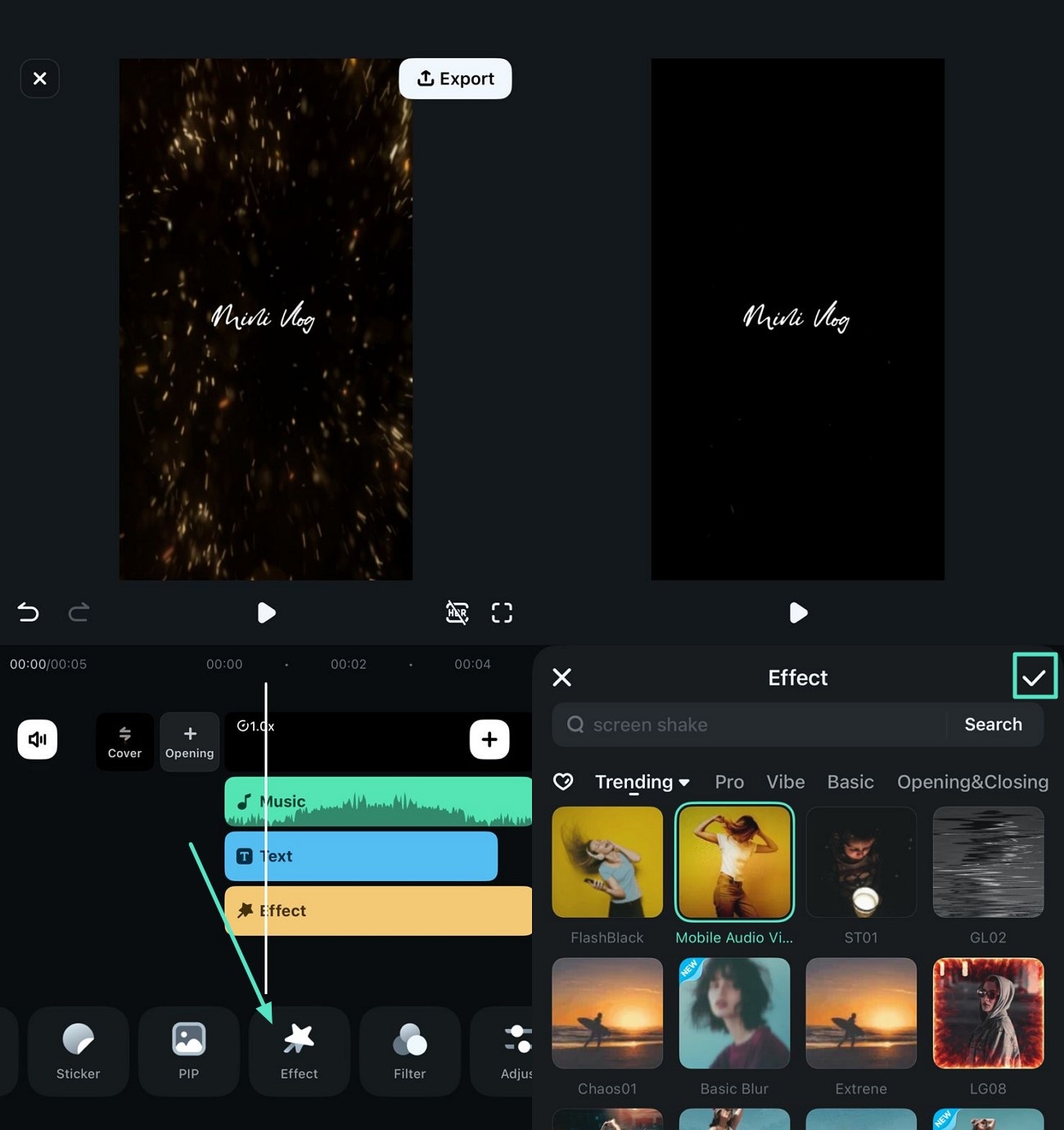Click the 00:00/00:05 time counter
This screenshot has width=1064, height=1130.
[48, 664]
